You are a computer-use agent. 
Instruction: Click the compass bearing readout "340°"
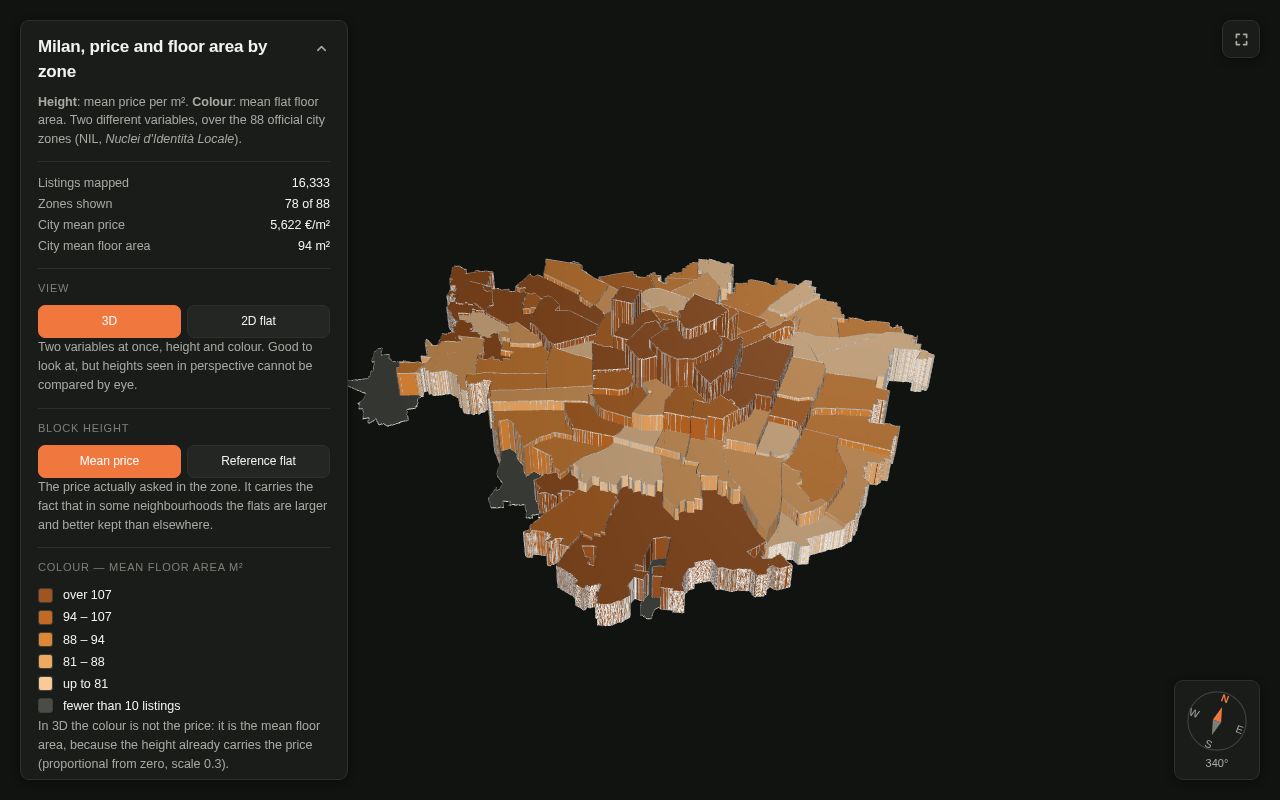point(1217,763)
